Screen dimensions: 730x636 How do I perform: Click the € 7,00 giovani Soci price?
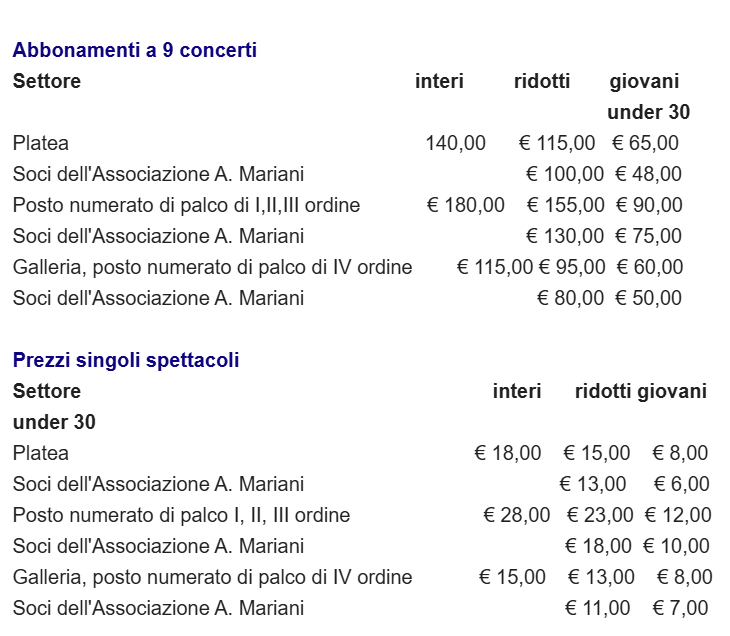(x=681, y=608)
